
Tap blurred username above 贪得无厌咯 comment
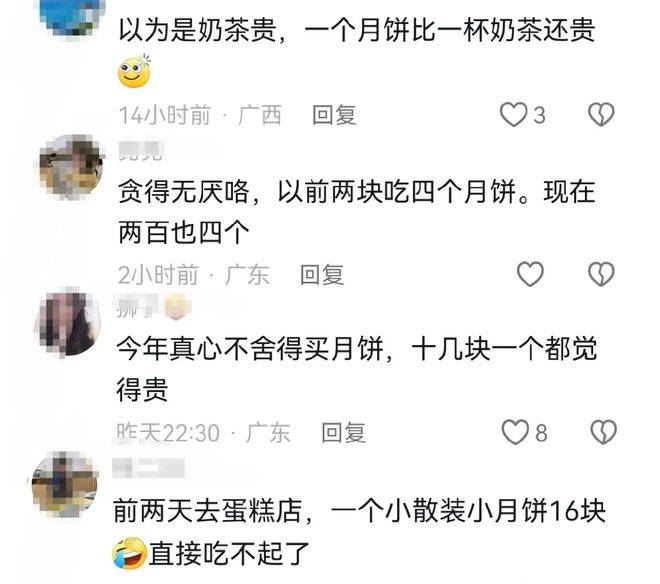click(141, 152)
